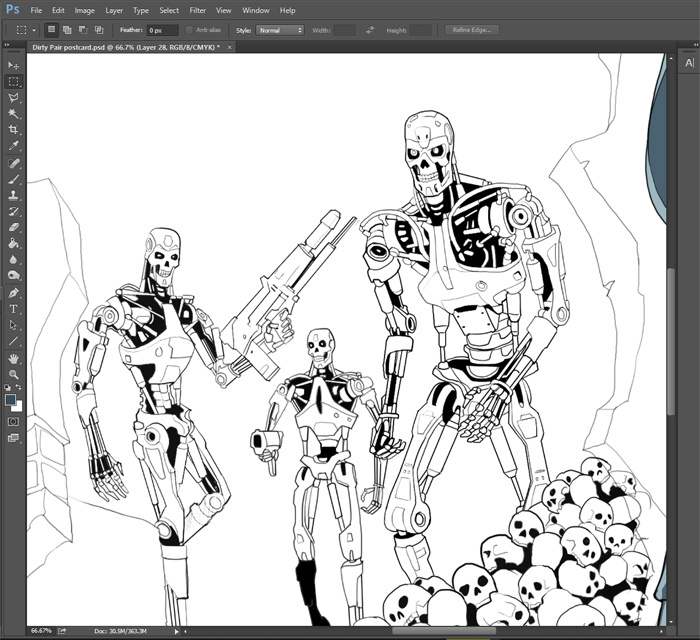
Task: Select the Polygonal Lasso tool
Action: coord(13,98)
